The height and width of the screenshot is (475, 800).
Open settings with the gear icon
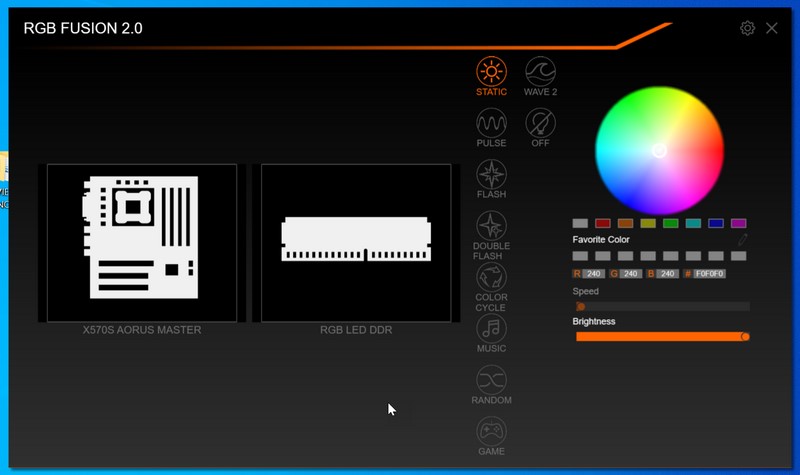coord(747,28)
